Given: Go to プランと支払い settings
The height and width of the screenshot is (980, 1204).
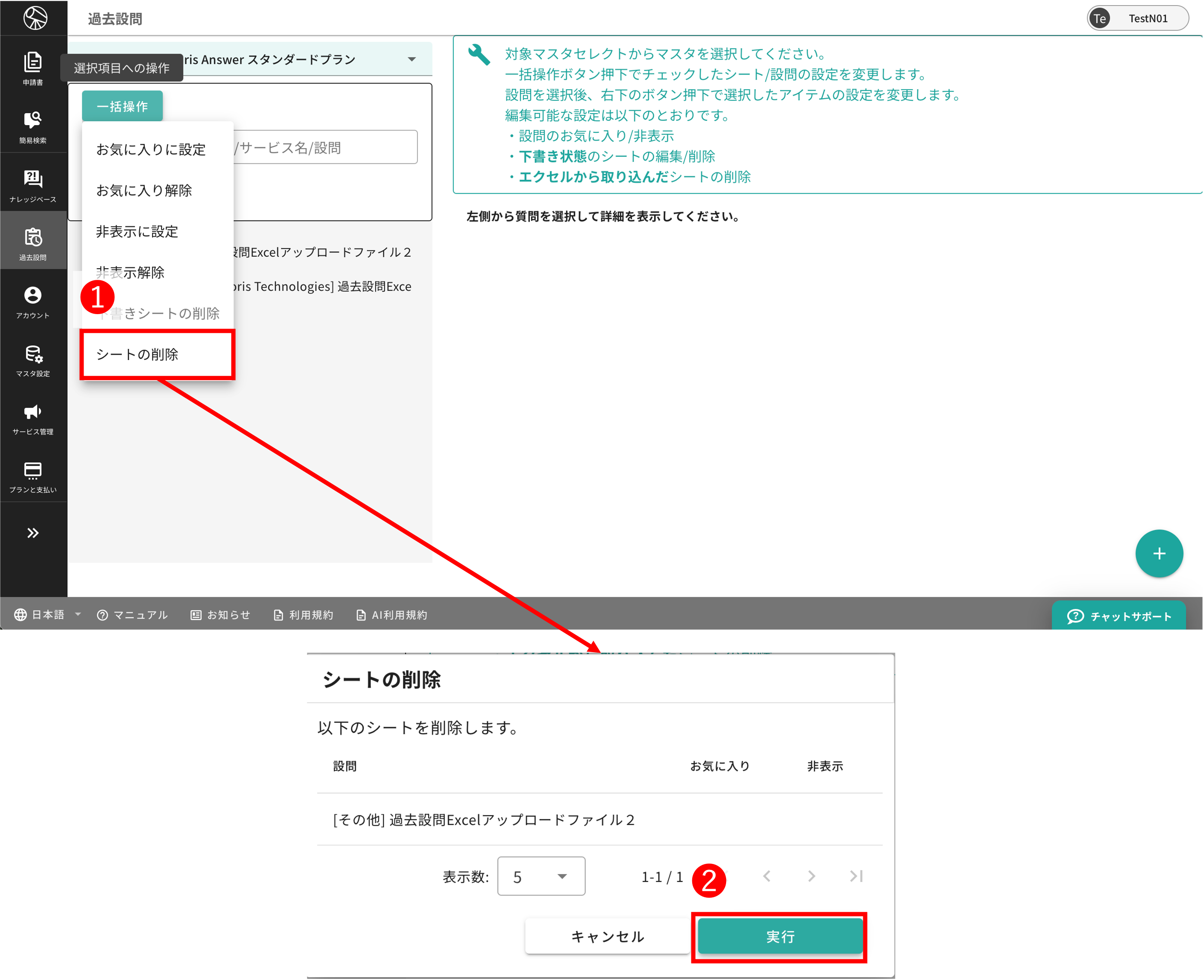Looking at the screenshot, I should click(33, 477).
